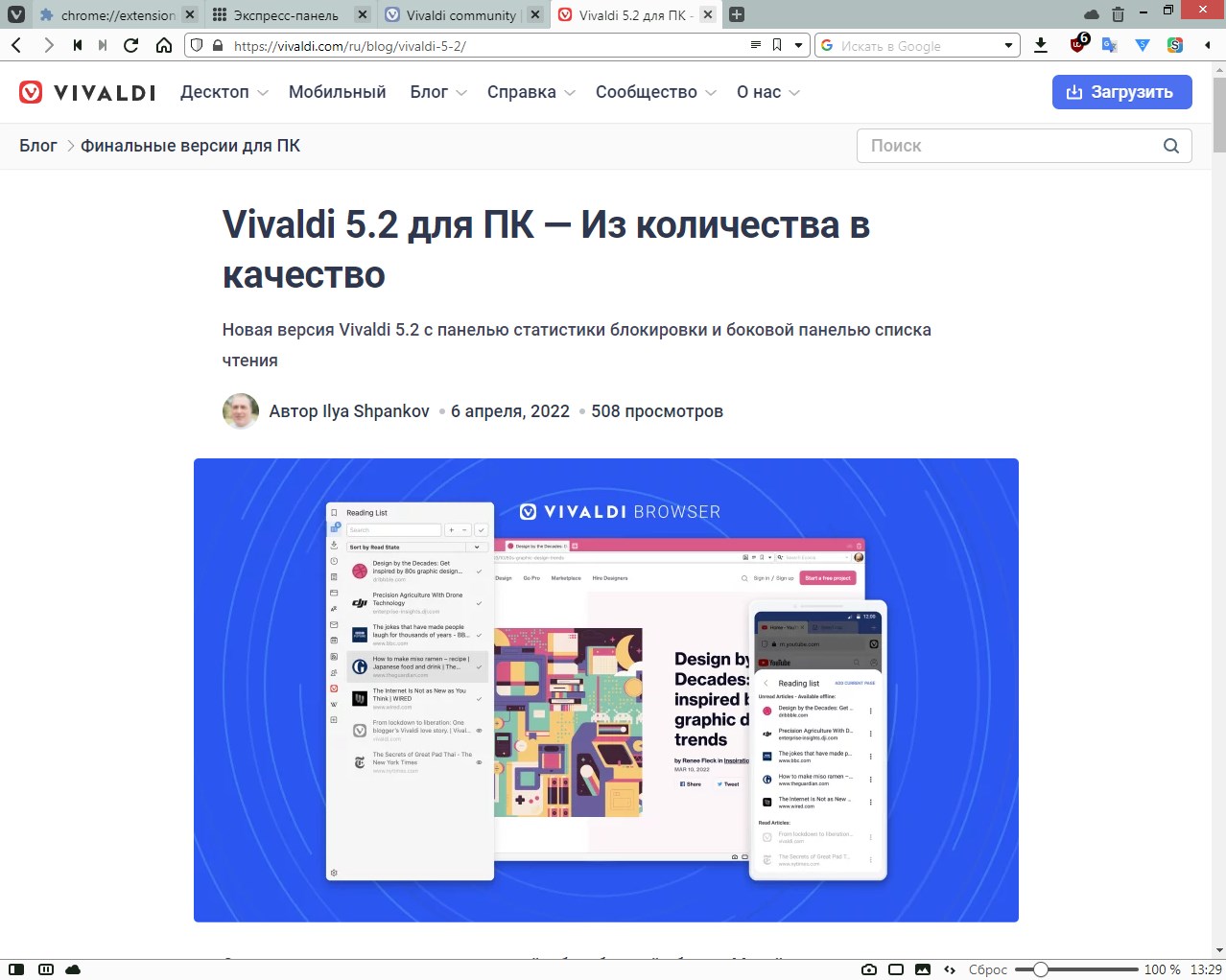Screen dimensions: 1226x980
Task: Expand the Справка menu
Action: point(531,92)
